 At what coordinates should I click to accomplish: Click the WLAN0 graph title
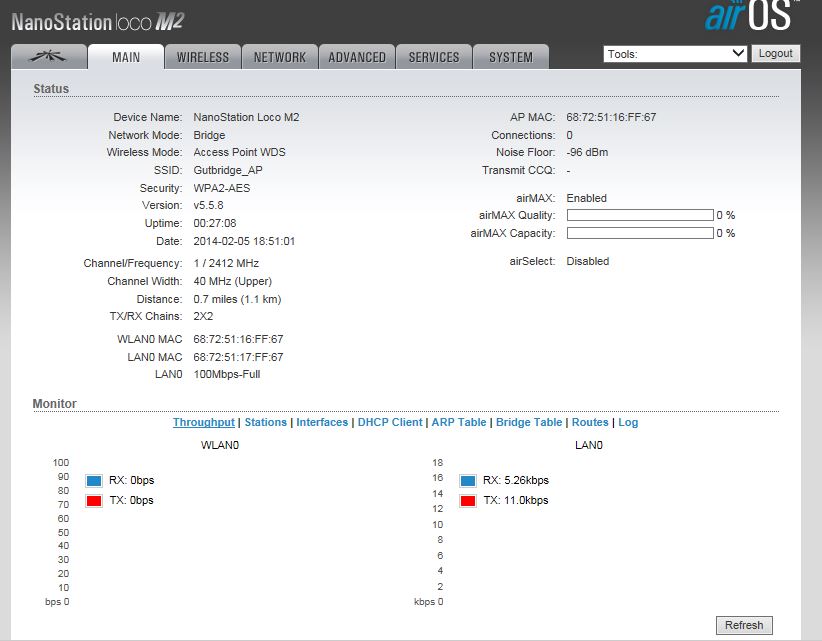pos(220,445)
